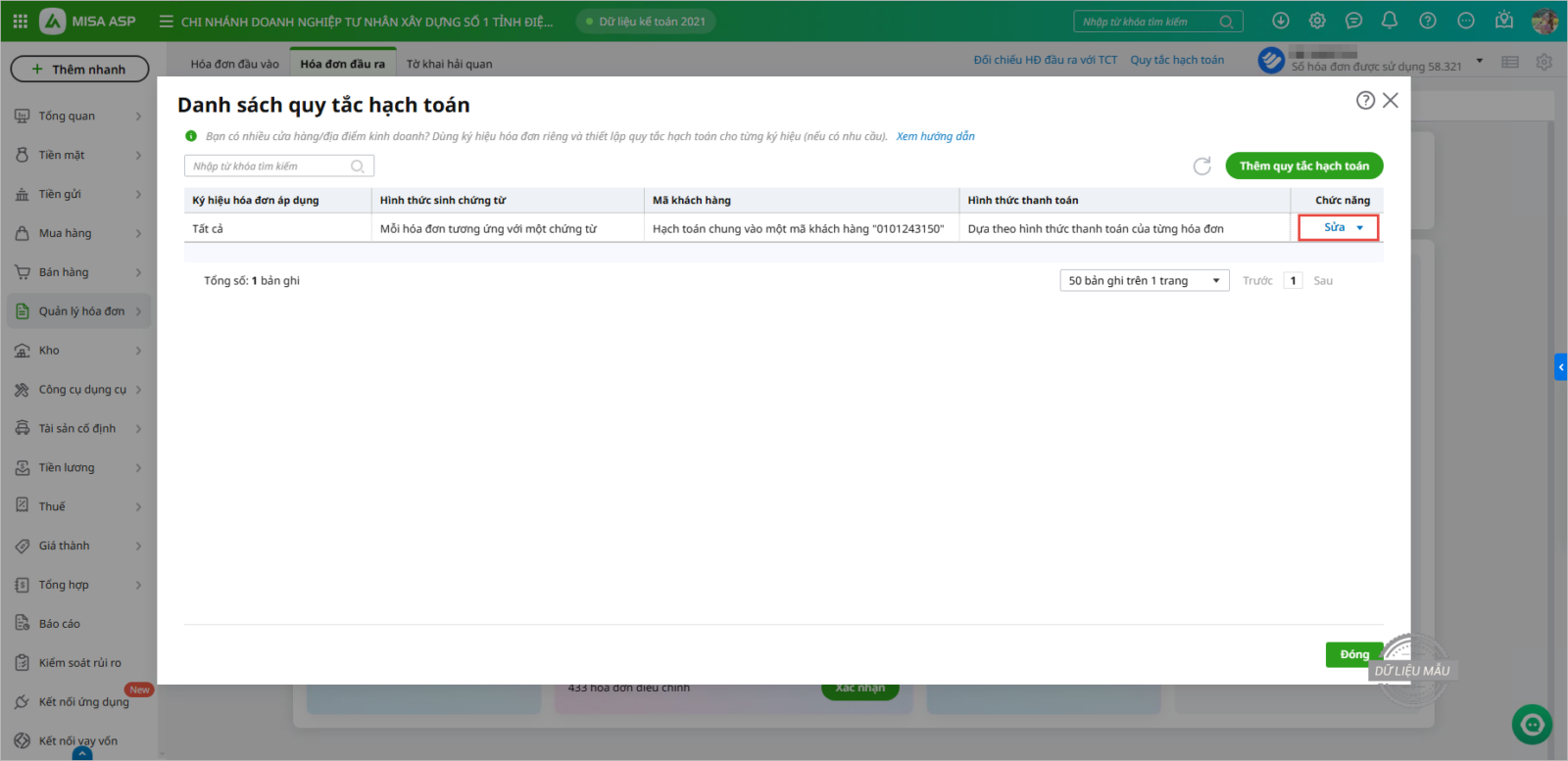Open the 50 bản ghi trên 1 trang dropdown
1568x761 pixels.
tap(1144, 281)
